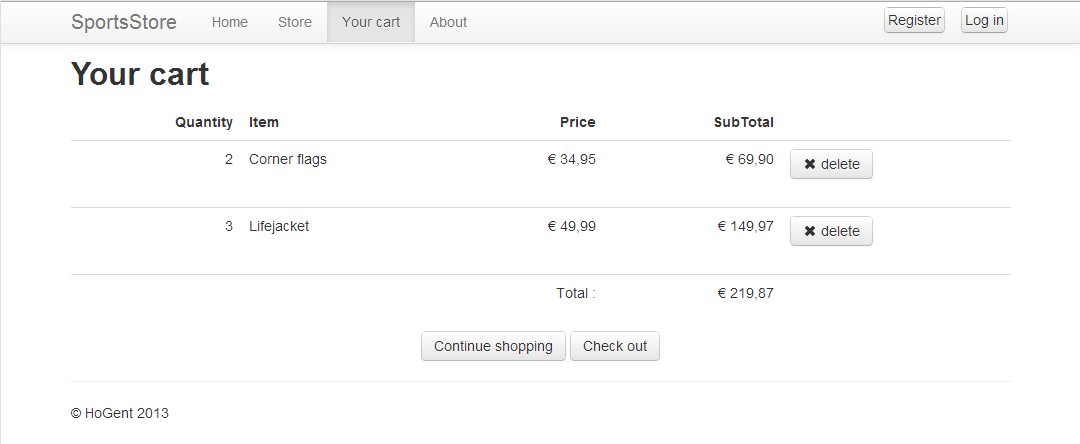Viewport: 1080px width, 444px height.
Task: Click the HoGent 2013 footer text
Action: pyautogui.click(x=120, y=413)
